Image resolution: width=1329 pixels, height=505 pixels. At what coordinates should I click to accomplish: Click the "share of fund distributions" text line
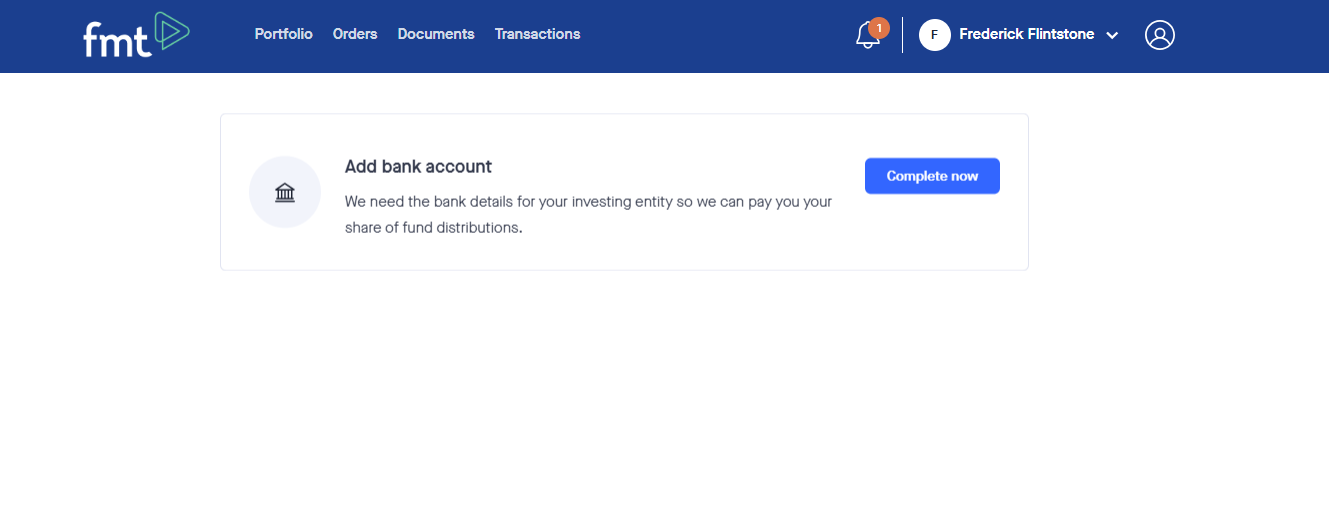[433, 228]
